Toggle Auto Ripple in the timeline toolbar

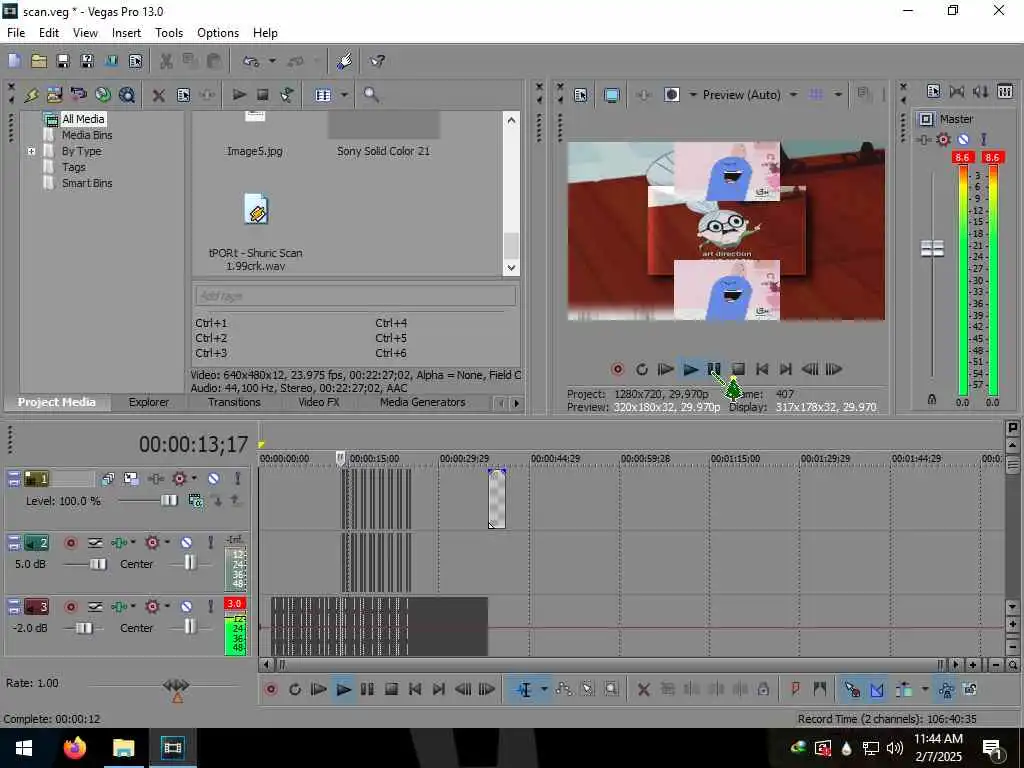tap(905, 689)
